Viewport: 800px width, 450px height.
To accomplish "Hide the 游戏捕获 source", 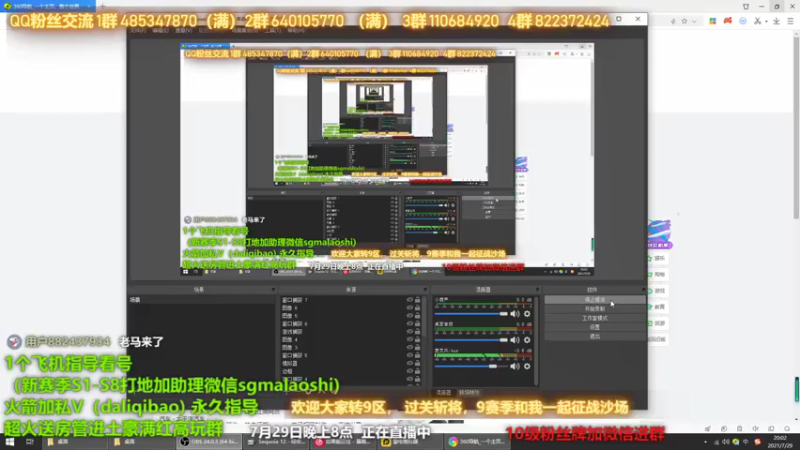I will point(410,332).
